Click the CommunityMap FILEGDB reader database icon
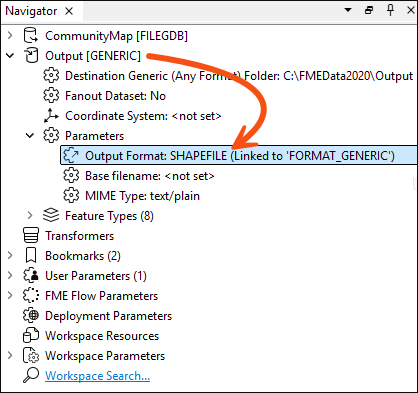The height and width of the screenshot is (393, 418). coord(31,36)
